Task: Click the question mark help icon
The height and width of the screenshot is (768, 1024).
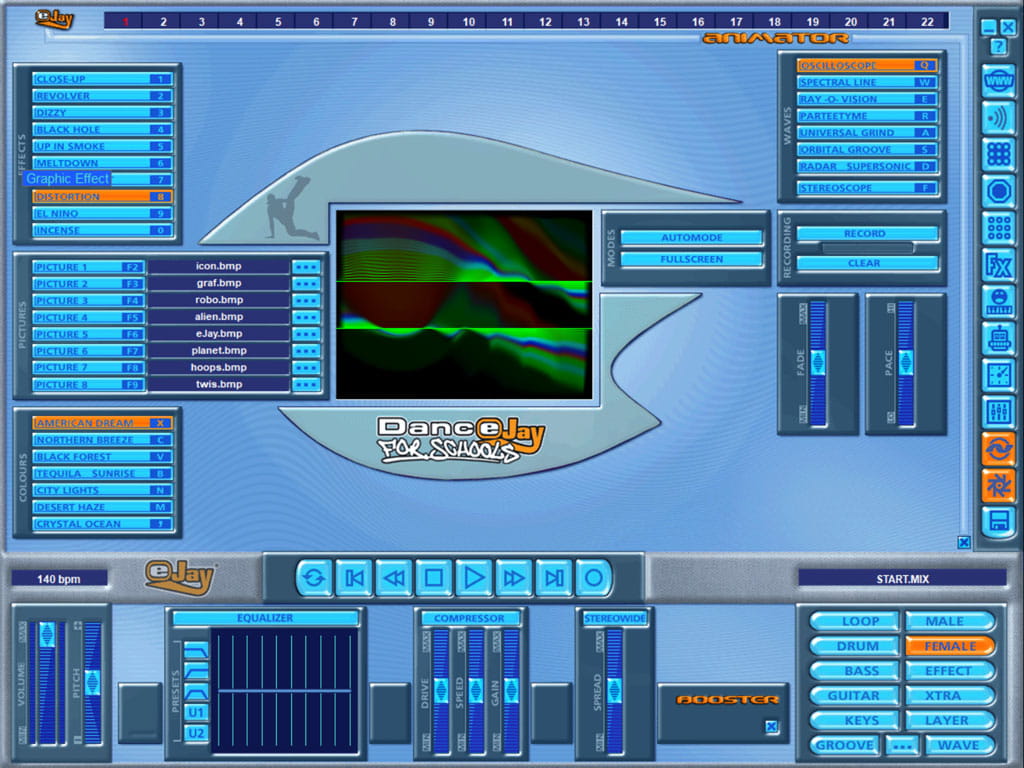Action: coord(998,47)
